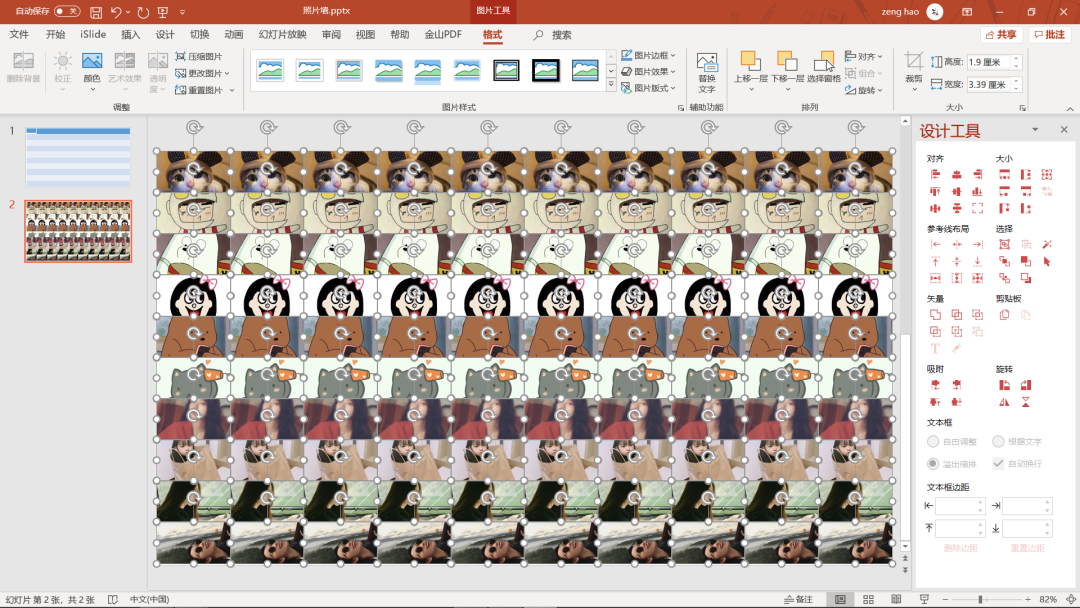
Task: Click 压缩图片 (compress pictures)
Action: (199, 56)
